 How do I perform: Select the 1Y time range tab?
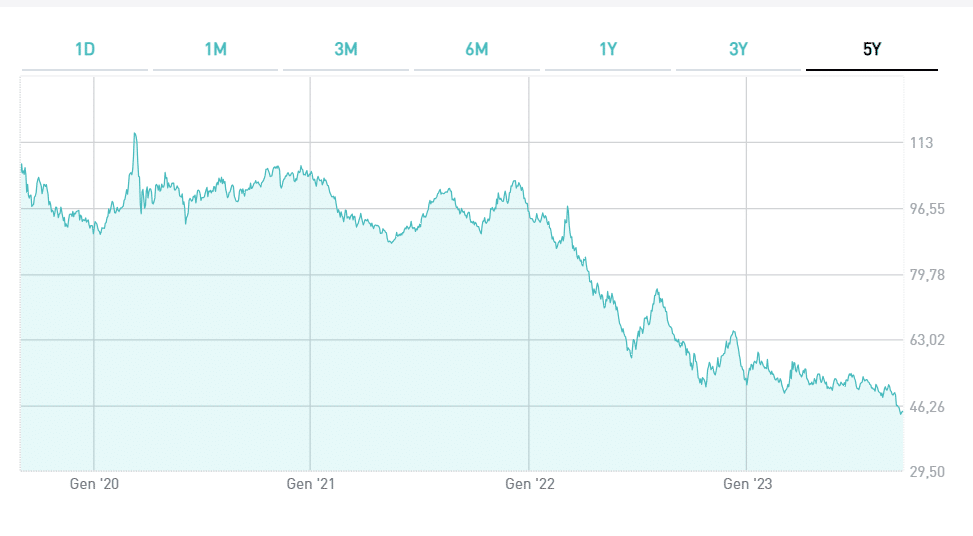(x=607, y=49)
